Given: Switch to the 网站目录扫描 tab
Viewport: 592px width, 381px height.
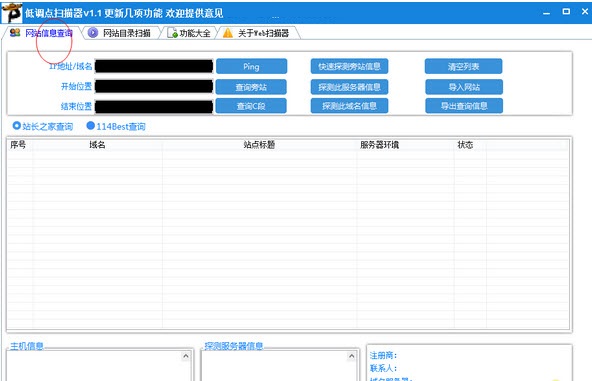Looking at the screenshot, I should pyautogui.click(x=121, y=33).
